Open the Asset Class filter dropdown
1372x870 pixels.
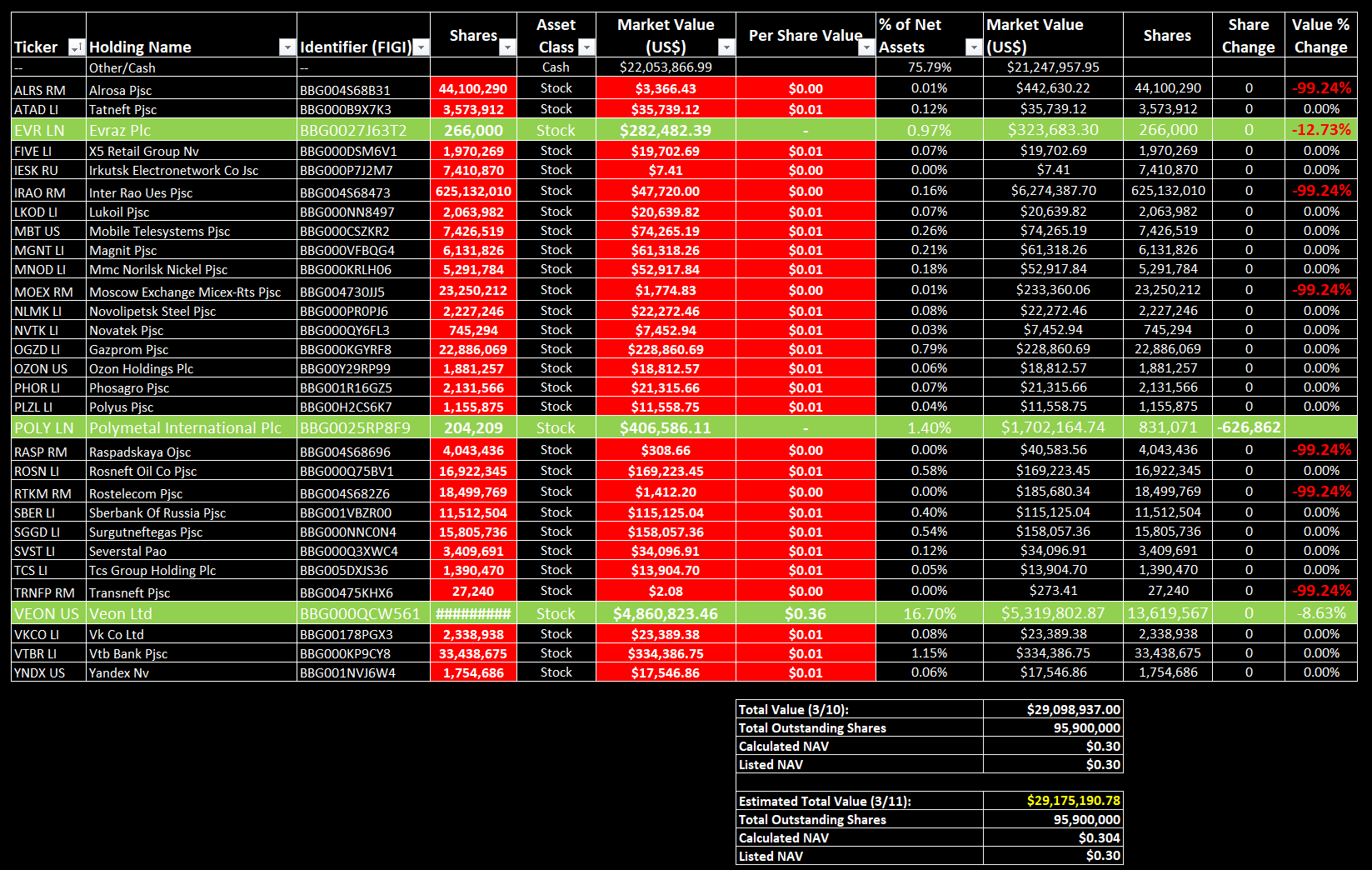[x=586, y=47]
